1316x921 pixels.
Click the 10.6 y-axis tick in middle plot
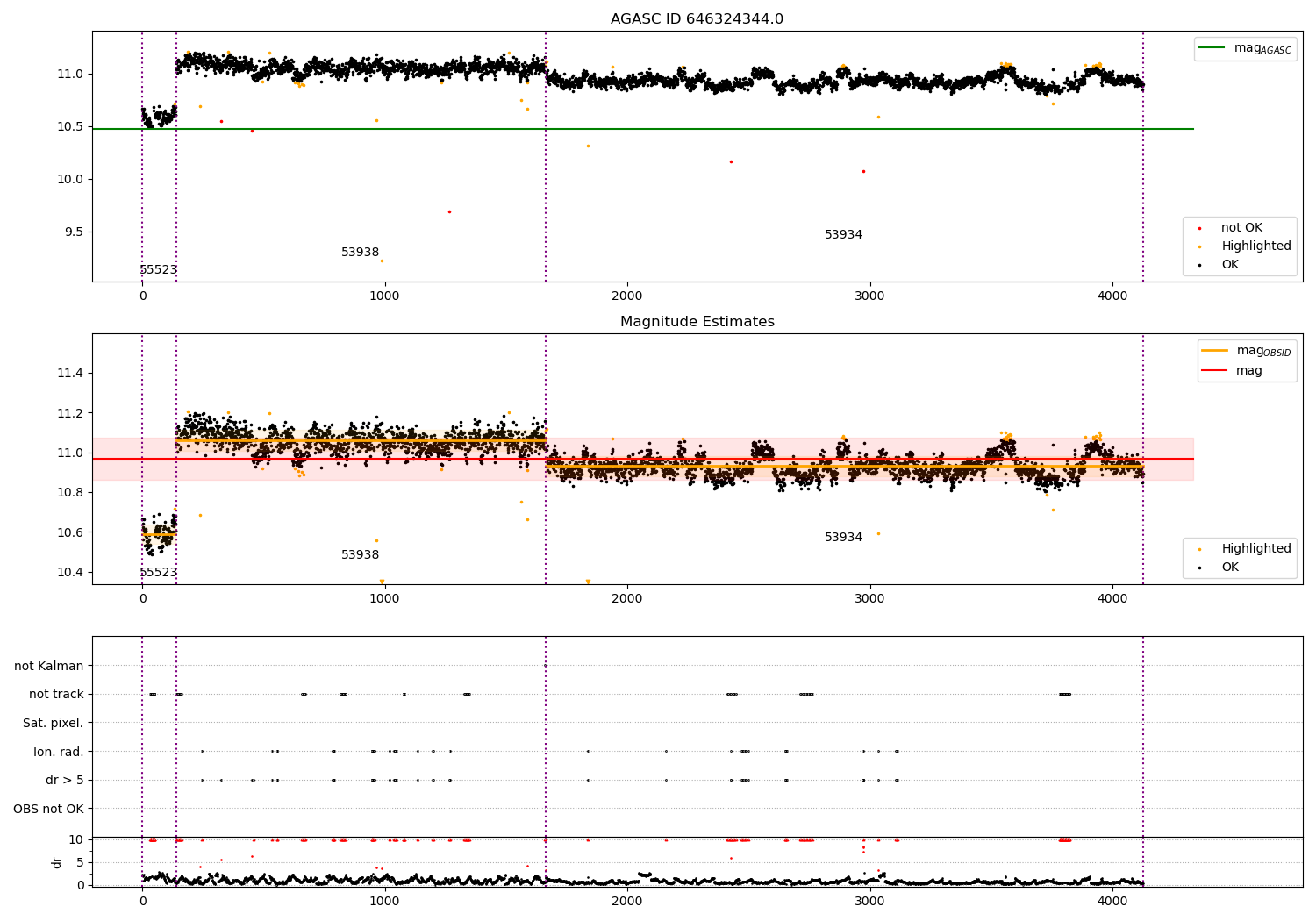click(70, 533)
